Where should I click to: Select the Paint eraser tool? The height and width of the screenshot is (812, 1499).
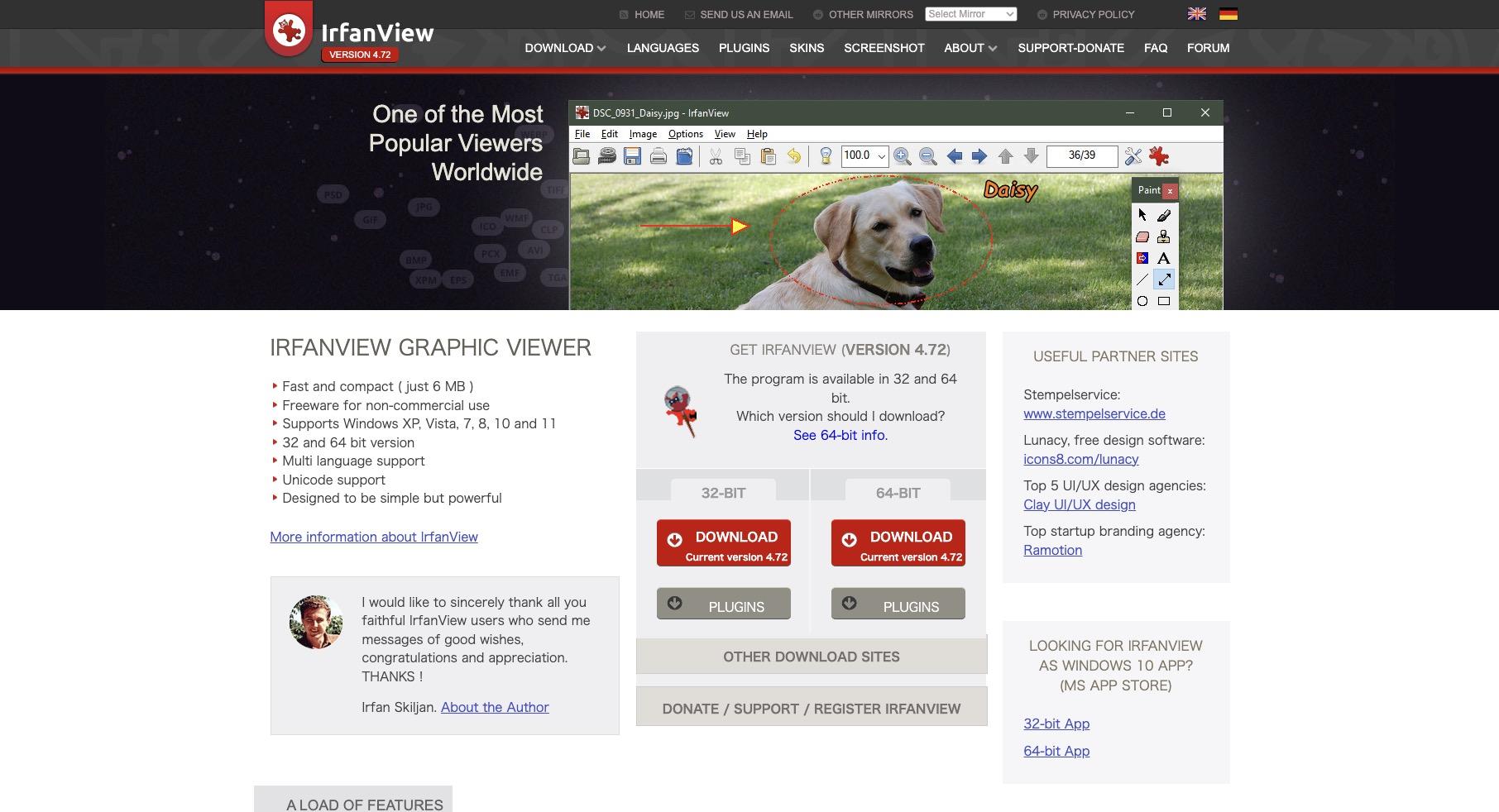pyautogui.click(x=1142, y=236)
